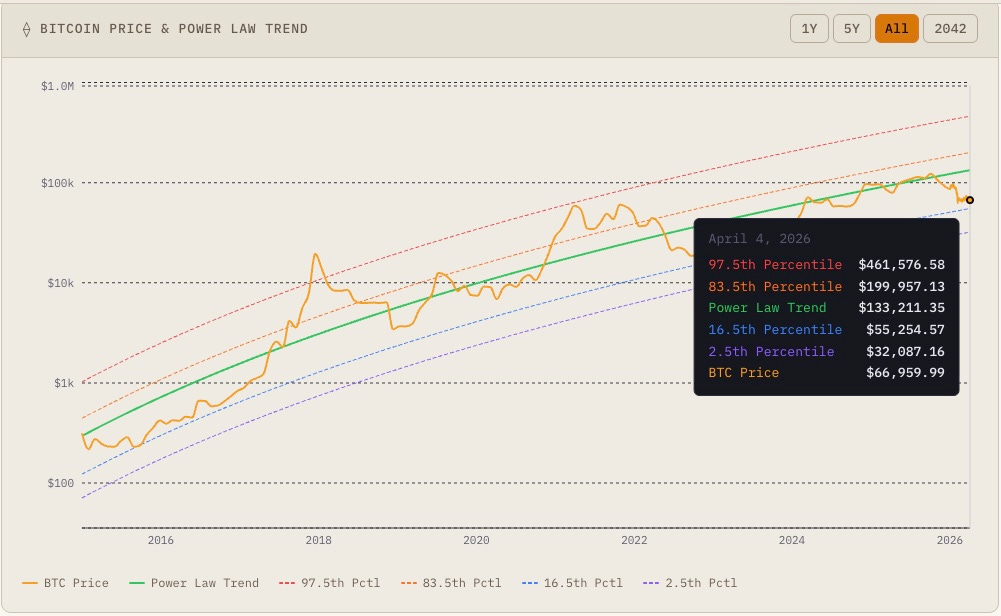Click the 97.5th Percentile label in tooltip
1001x616 pixels.
tap(775, 264)
